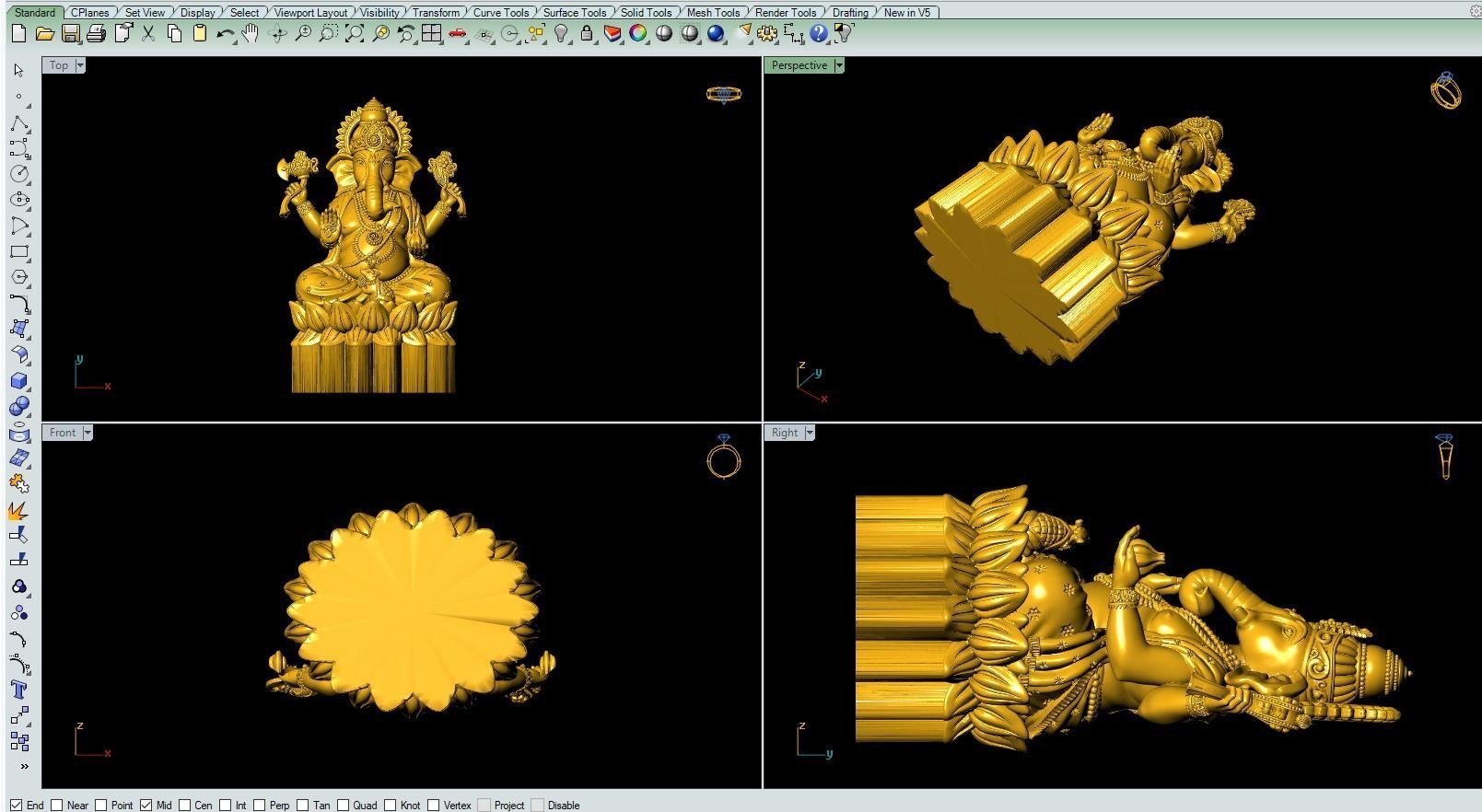Switch to the Set View toolbar tab
The height and width of the screenshot is (812, 1482).
pyautogui.click(x=145, y=12)
